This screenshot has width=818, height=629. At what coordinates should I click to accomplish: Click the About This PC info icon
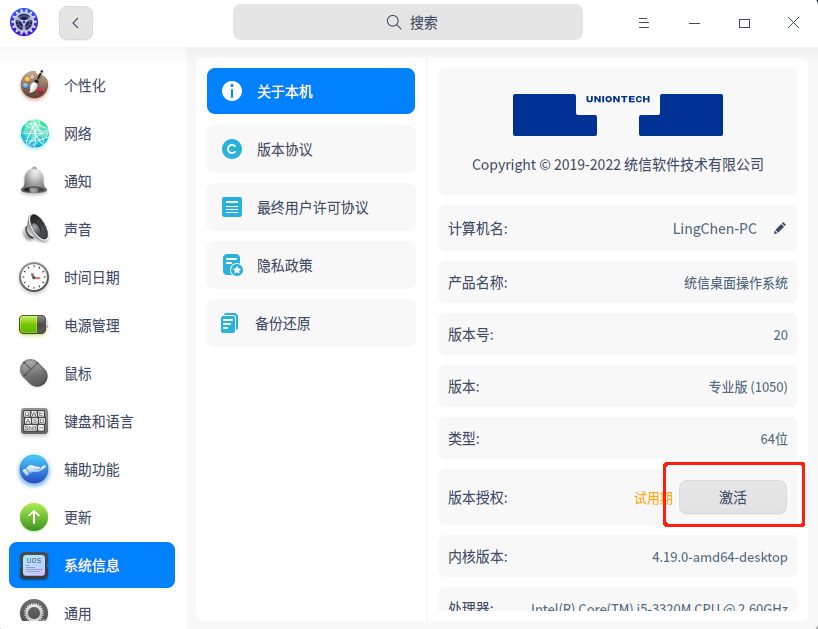click(232, 91)
